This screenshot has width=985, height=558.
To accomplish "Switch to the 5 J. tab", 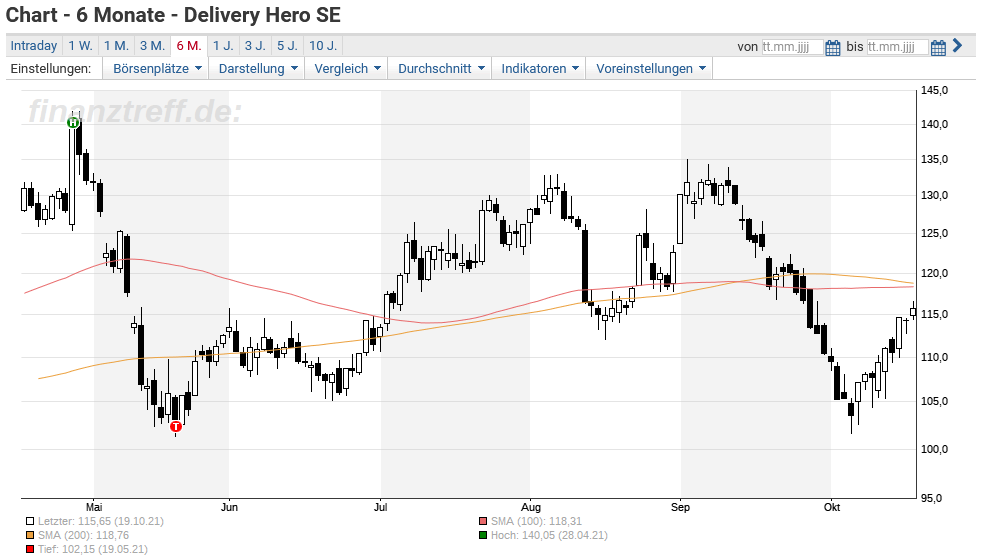I will tap(287, 46).
